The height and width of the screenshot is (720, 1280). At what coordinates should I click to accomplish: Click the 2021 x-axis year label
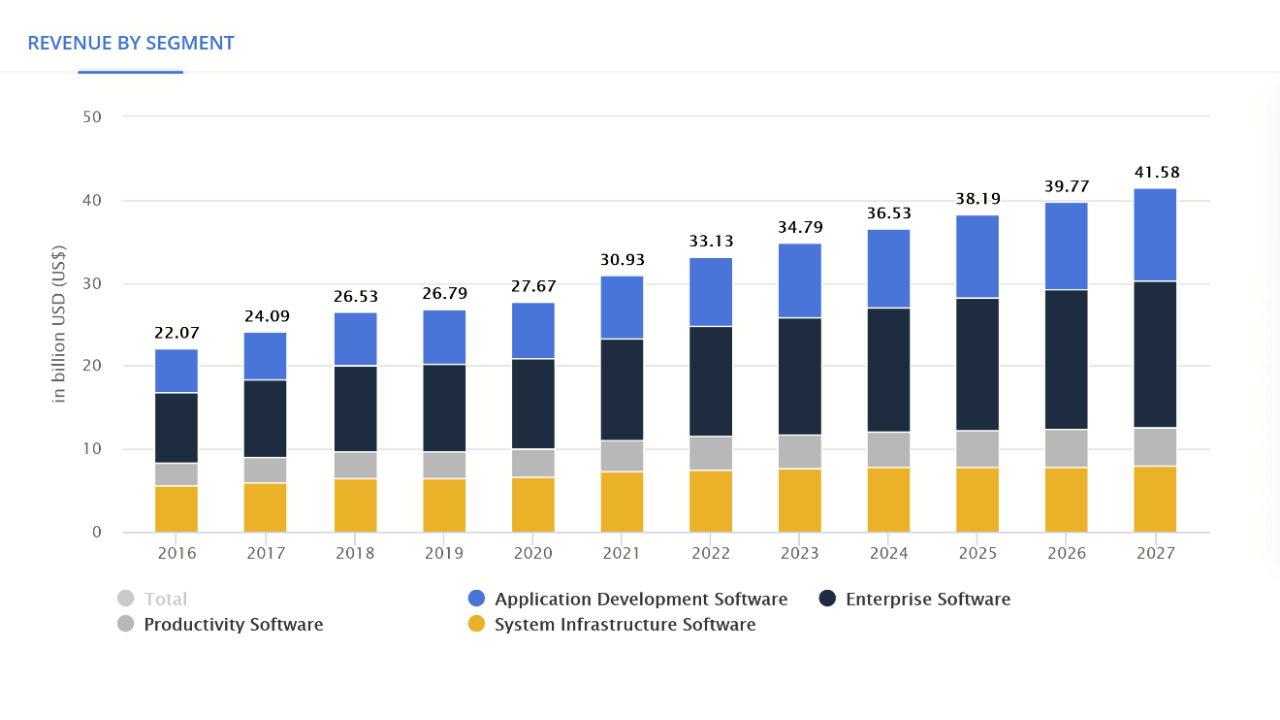pyautogui.click(x=622, y=553)
